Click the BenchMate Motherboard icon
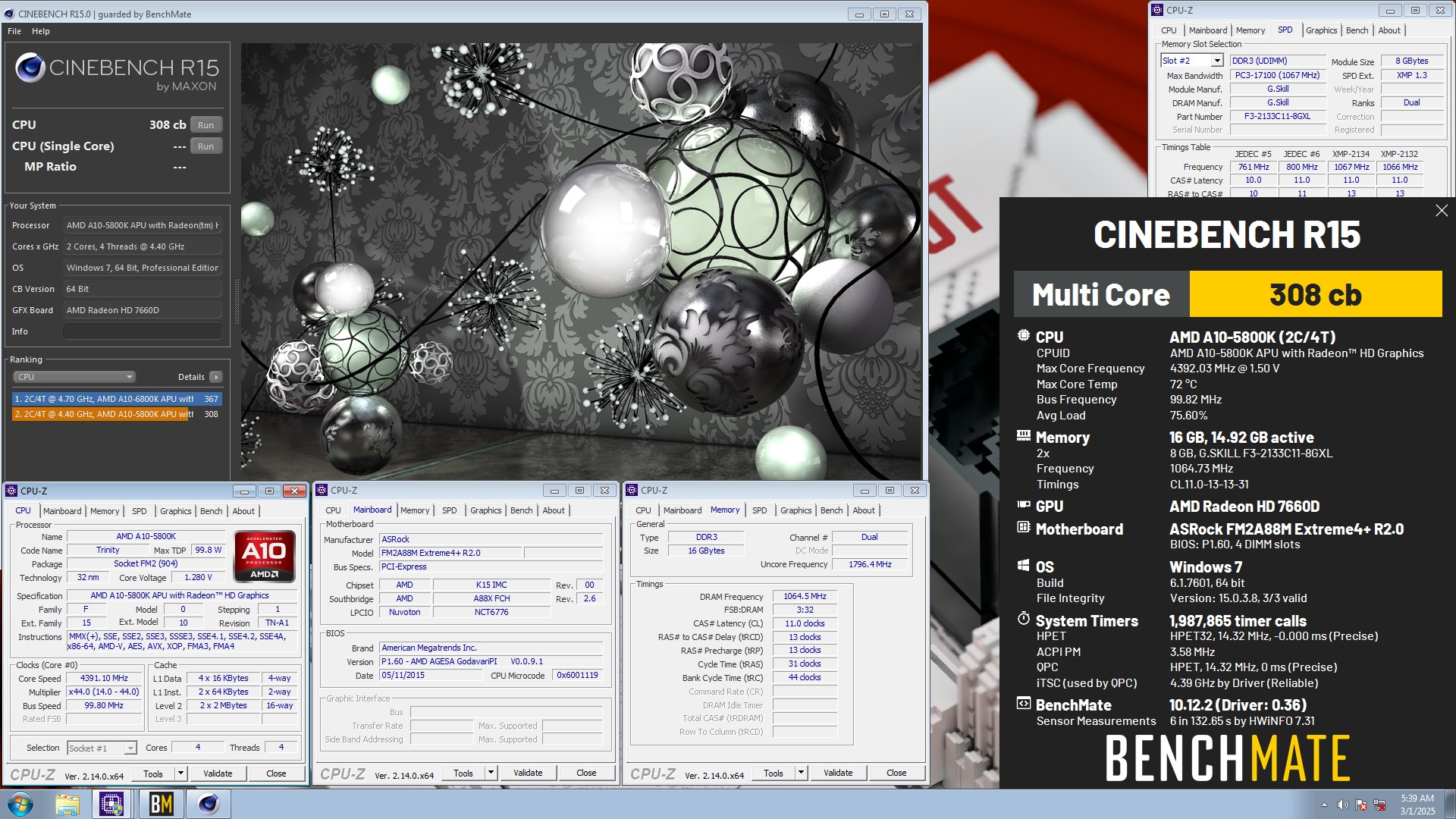Viewport: 1456px width, 819px height. point(1023,528)
